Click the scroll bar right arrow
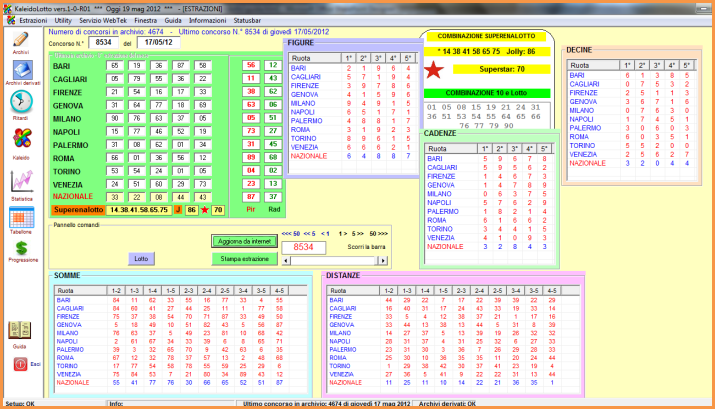 coord(383,260)
